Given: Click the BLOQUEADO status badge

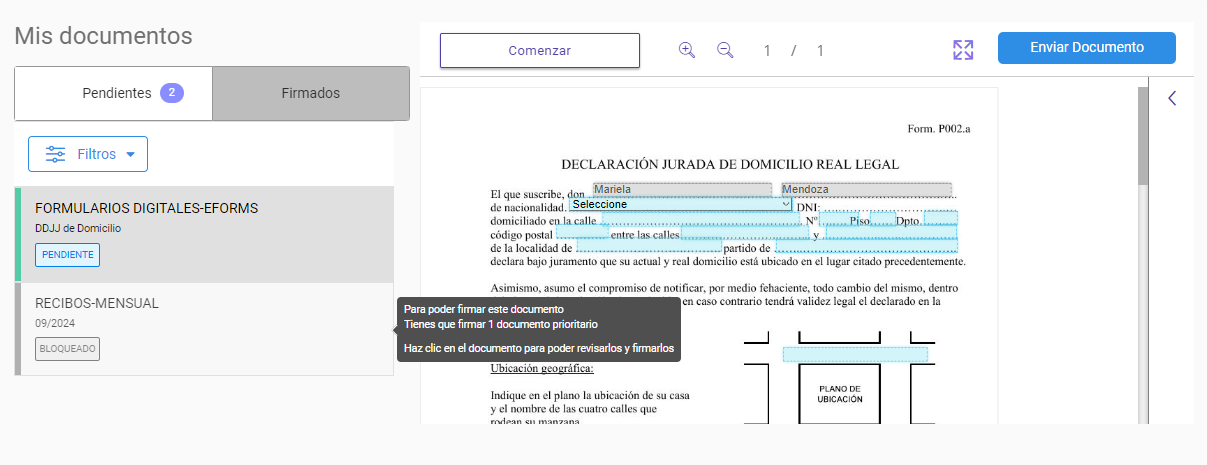Looking at the screenshot, I should pyautogui.click(x=68, y=349).
